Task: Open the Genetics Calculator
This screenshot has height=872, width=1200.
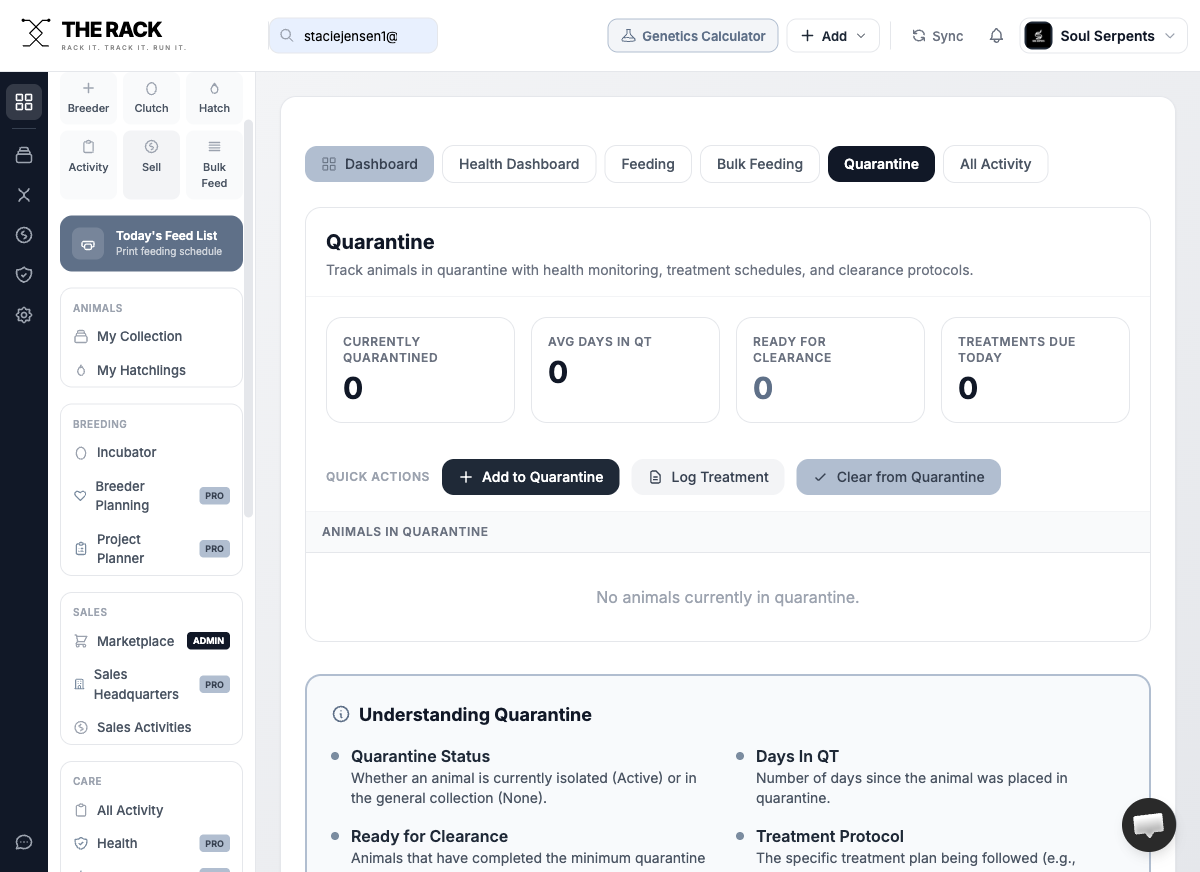Action: tap(692, 36)
